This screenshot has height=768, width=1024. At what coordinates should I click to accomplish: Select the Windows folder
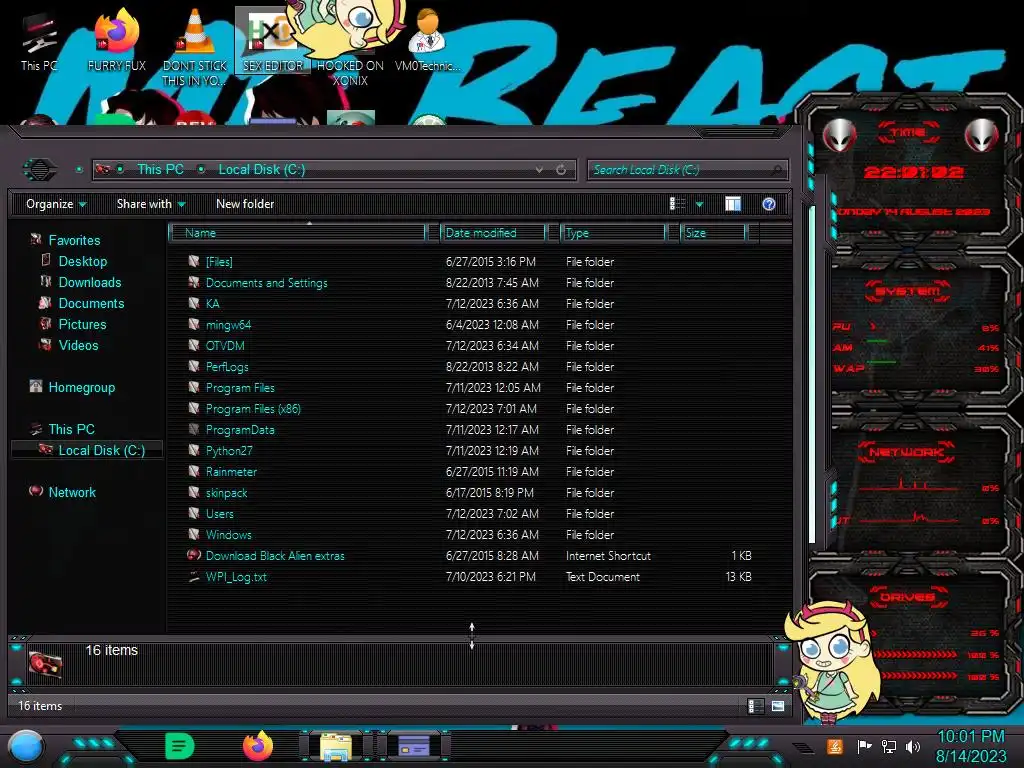point(228,534)
